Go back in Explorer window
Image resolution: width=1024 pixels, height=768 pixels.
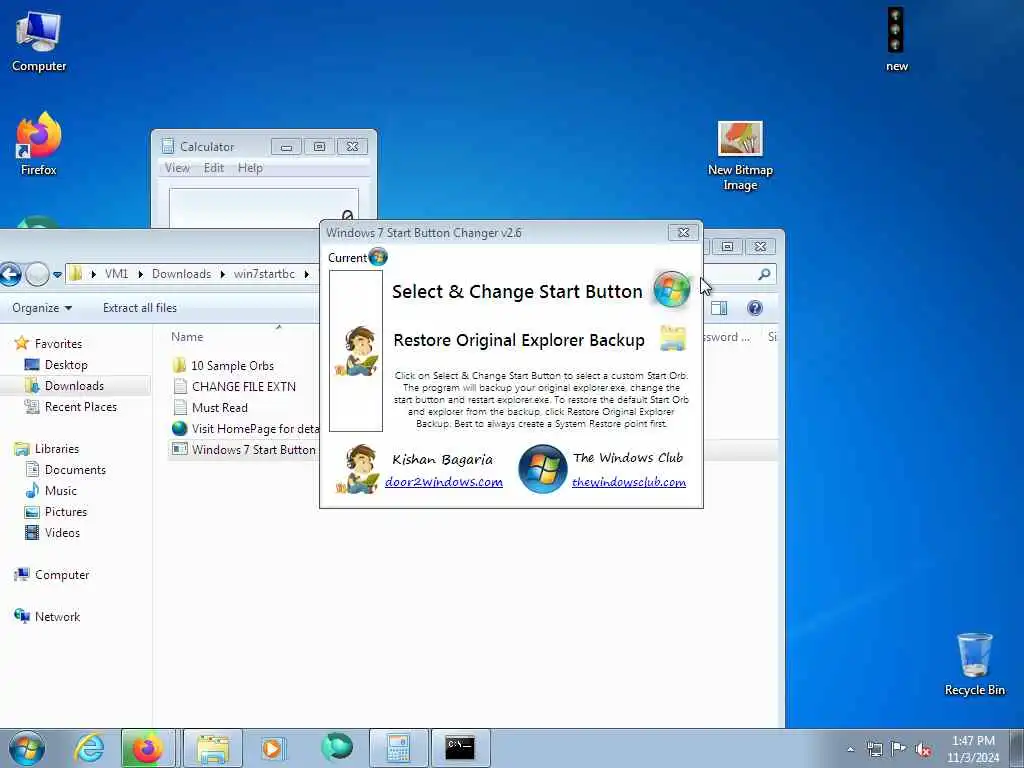coord(10,274)
